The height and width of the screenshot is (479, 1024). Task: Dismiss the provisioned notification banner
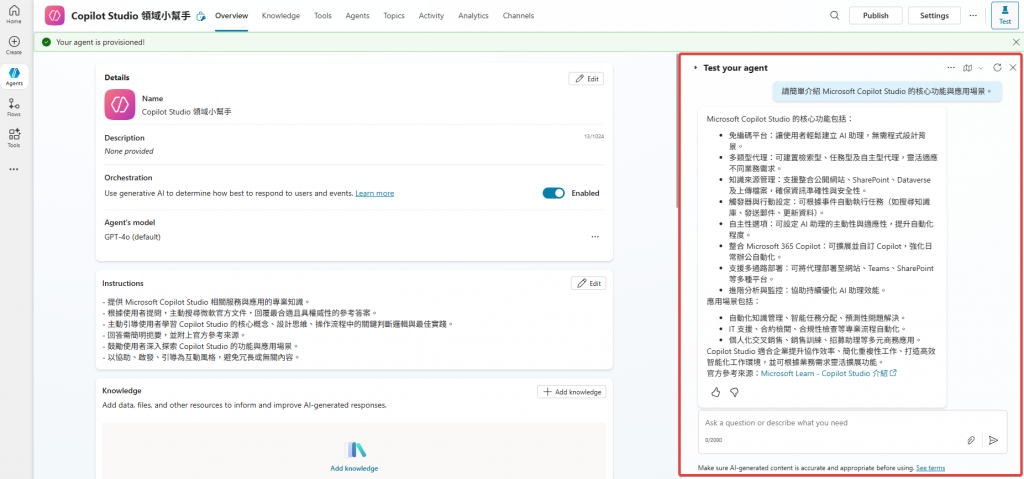(1015, 42)
